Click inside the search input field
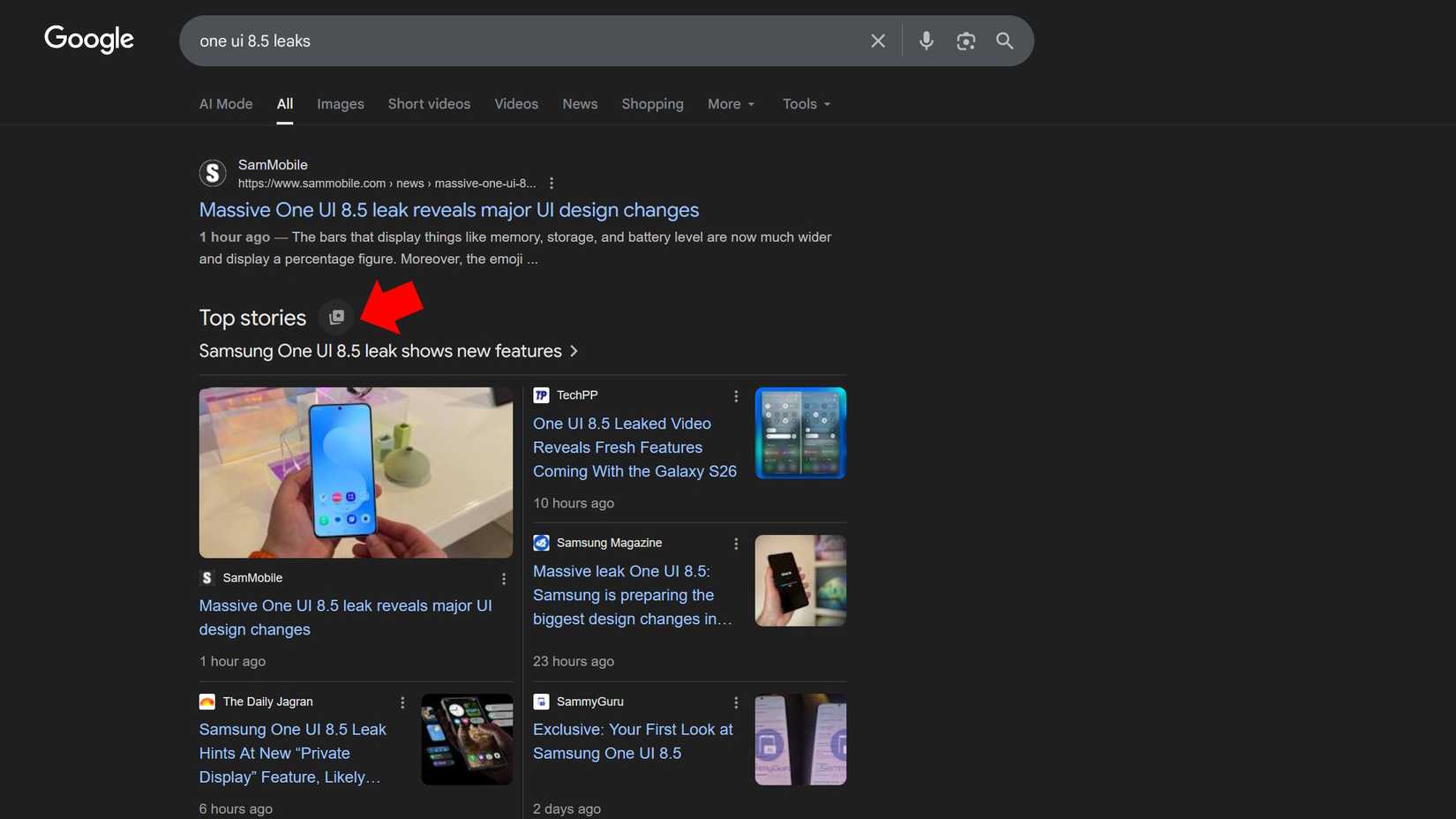The width and height of the screenshot is (1456, 819). click(x=529, y=41)
